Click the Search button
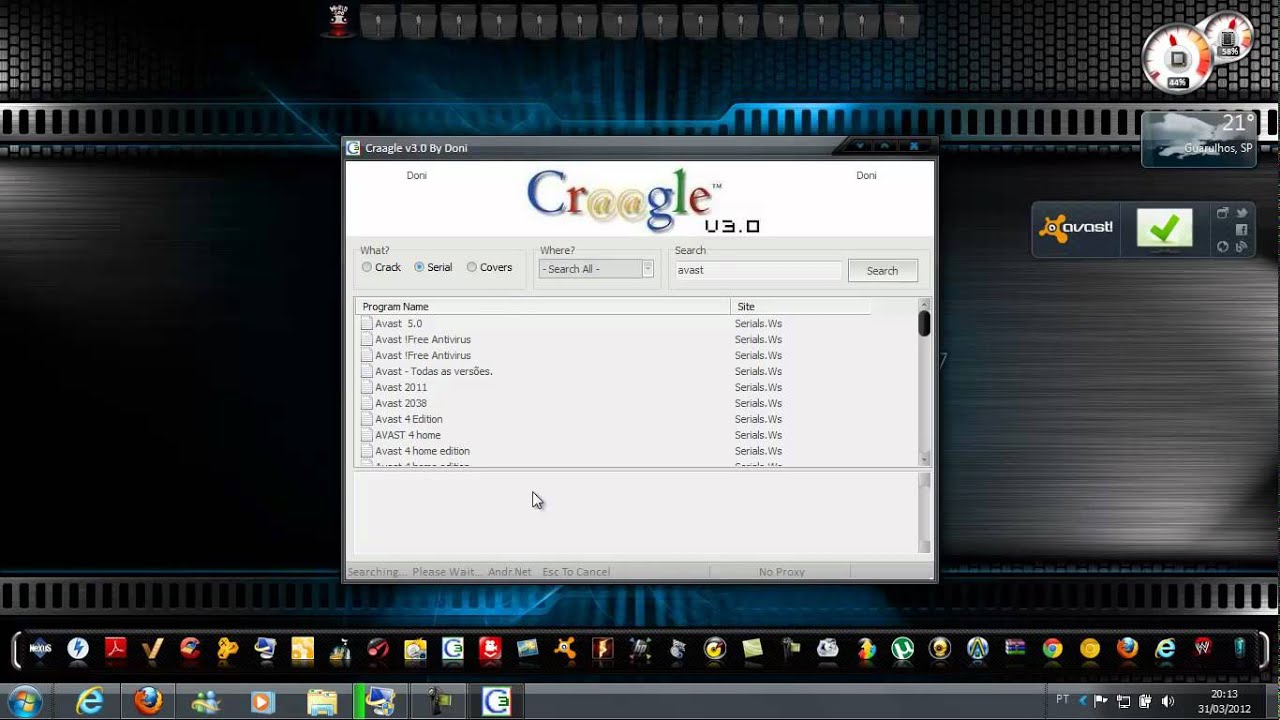The height and width of the screenshot is (720, 1280). pos(882,270)
